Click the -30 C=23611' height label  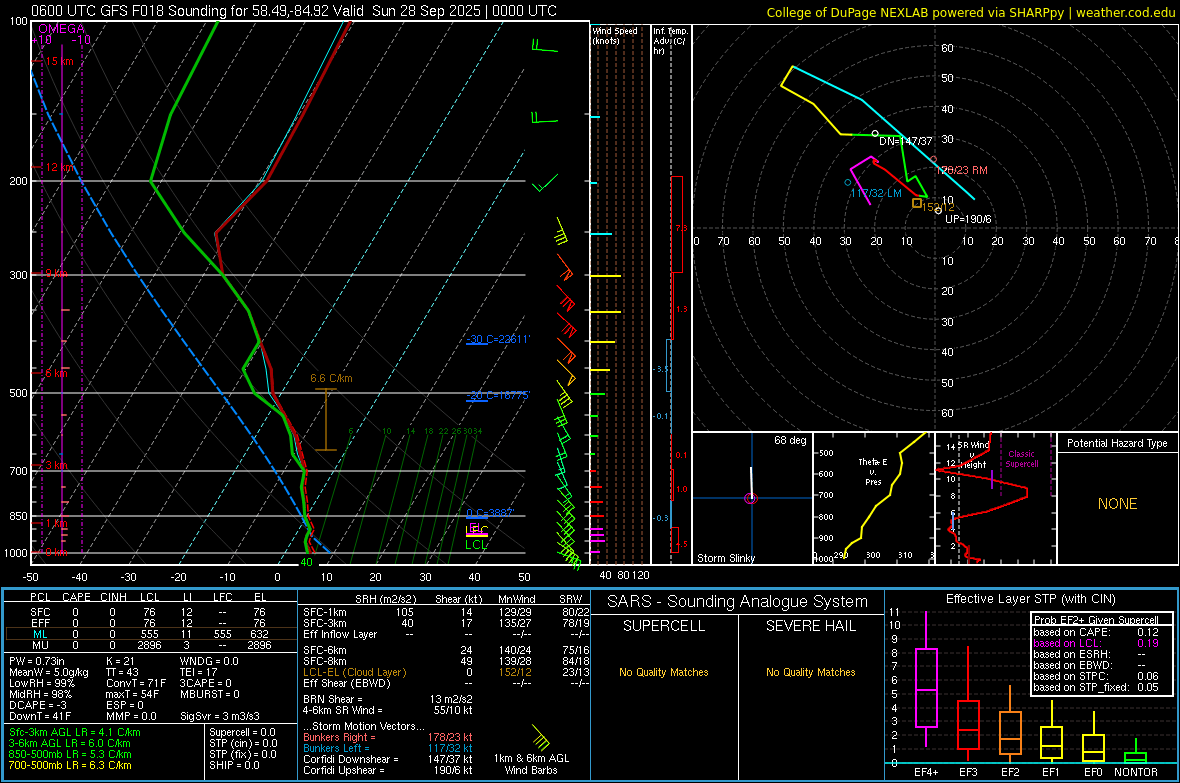coord(498,340)
